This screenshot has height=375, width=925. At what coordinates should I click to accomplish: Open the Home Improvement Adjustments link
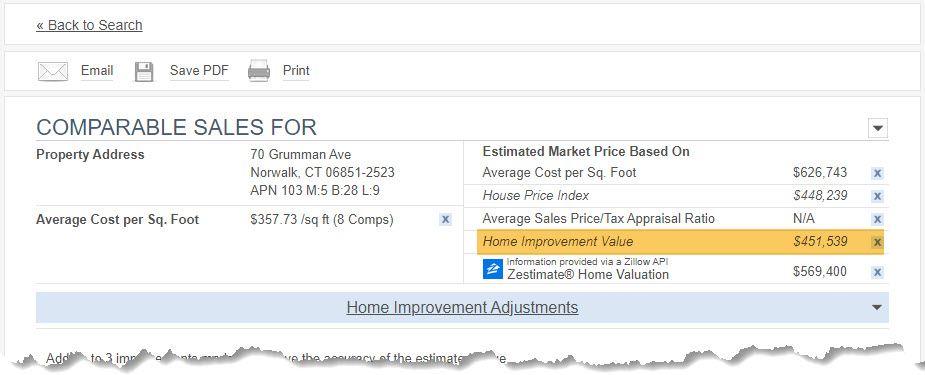coord(462,307)
